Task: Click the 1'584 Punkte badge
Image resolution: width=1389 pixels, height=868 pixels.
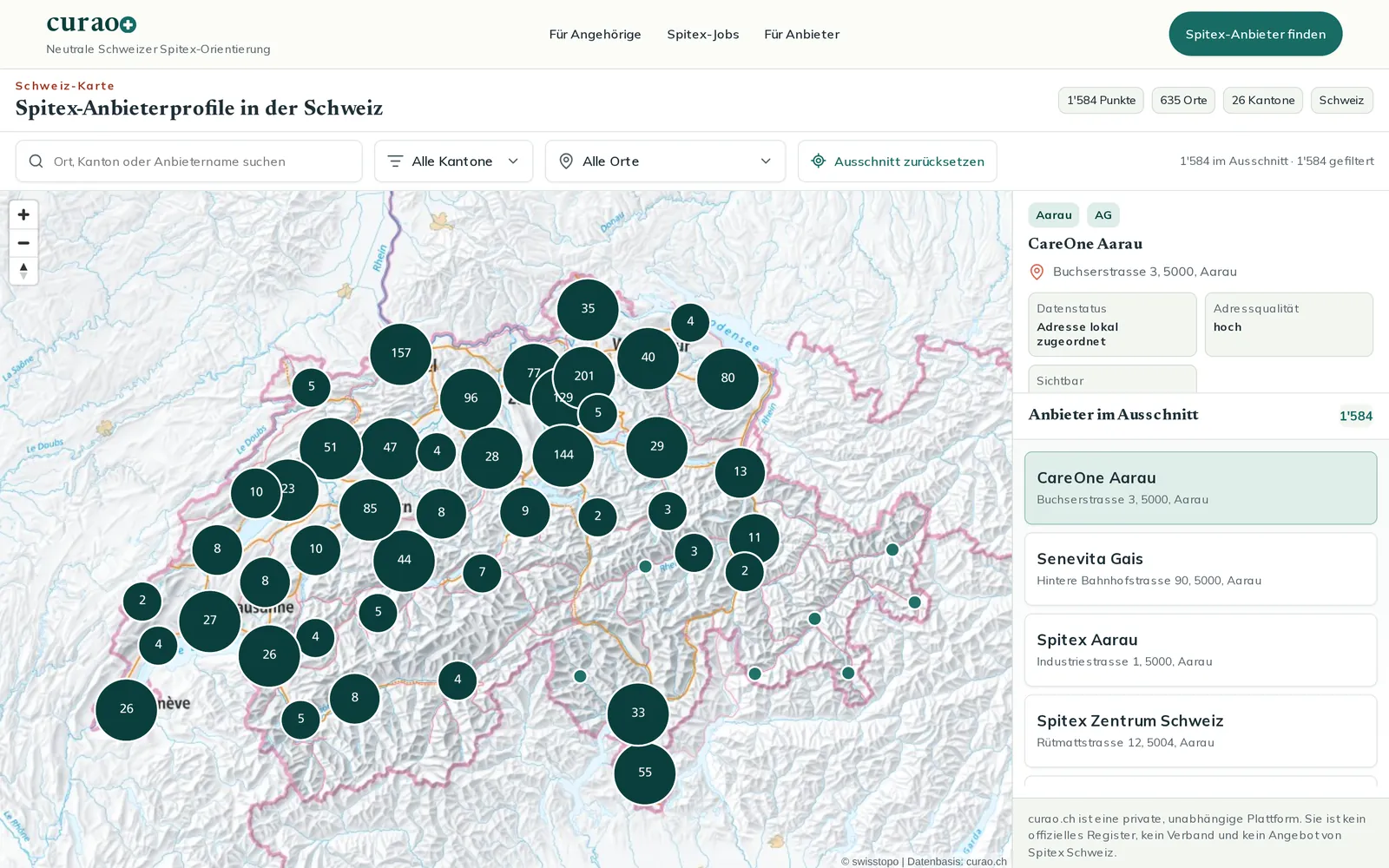Action: click(1101, 100)
